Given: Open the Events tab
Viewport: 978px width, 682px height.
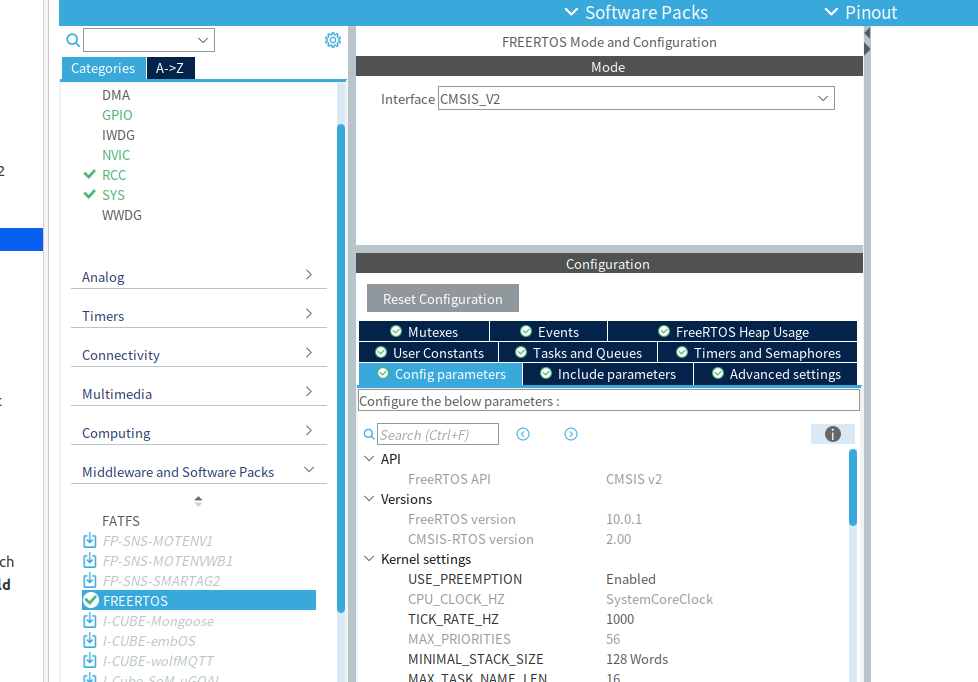Looking at the screenshot, I should click(x=549, y=331).
